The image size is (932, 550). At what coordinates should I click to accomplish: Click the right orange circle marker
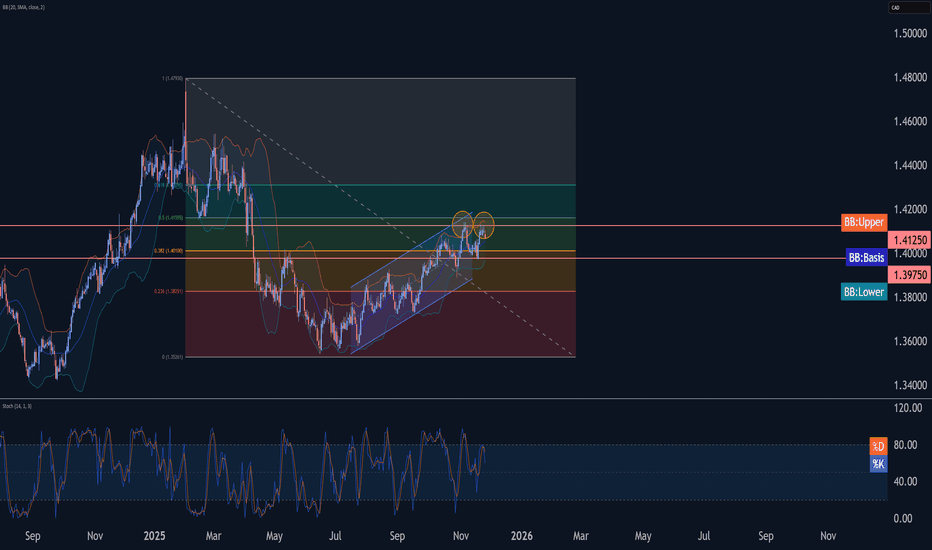click(485, 225)
